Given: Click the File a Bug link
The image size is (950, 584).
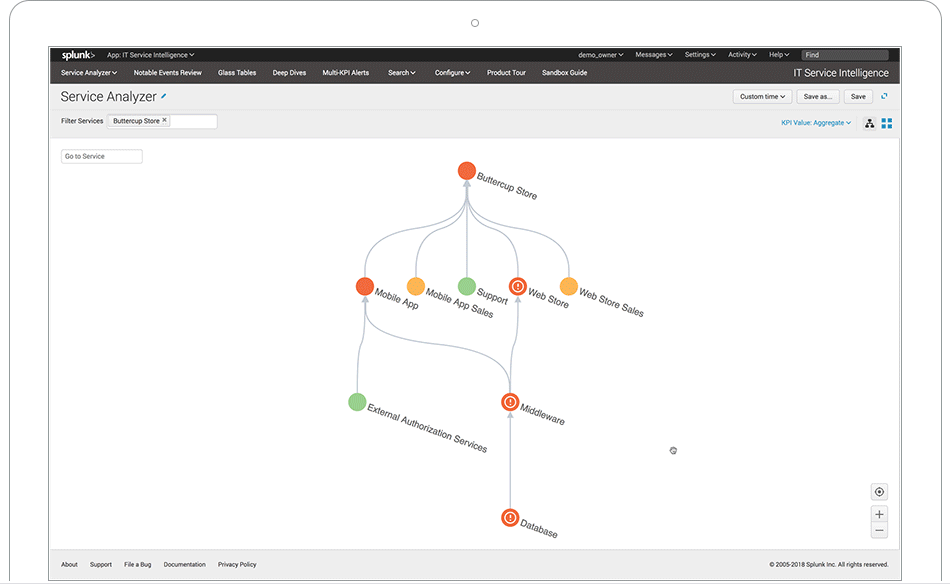Looking at the screenshot, I should pos(138,565).
